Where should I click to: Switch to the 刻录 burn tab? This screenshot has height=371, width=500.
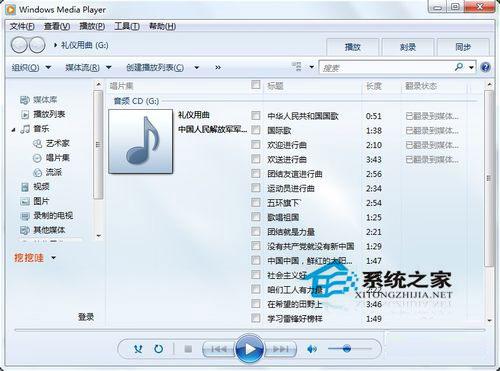coord(408,47)
